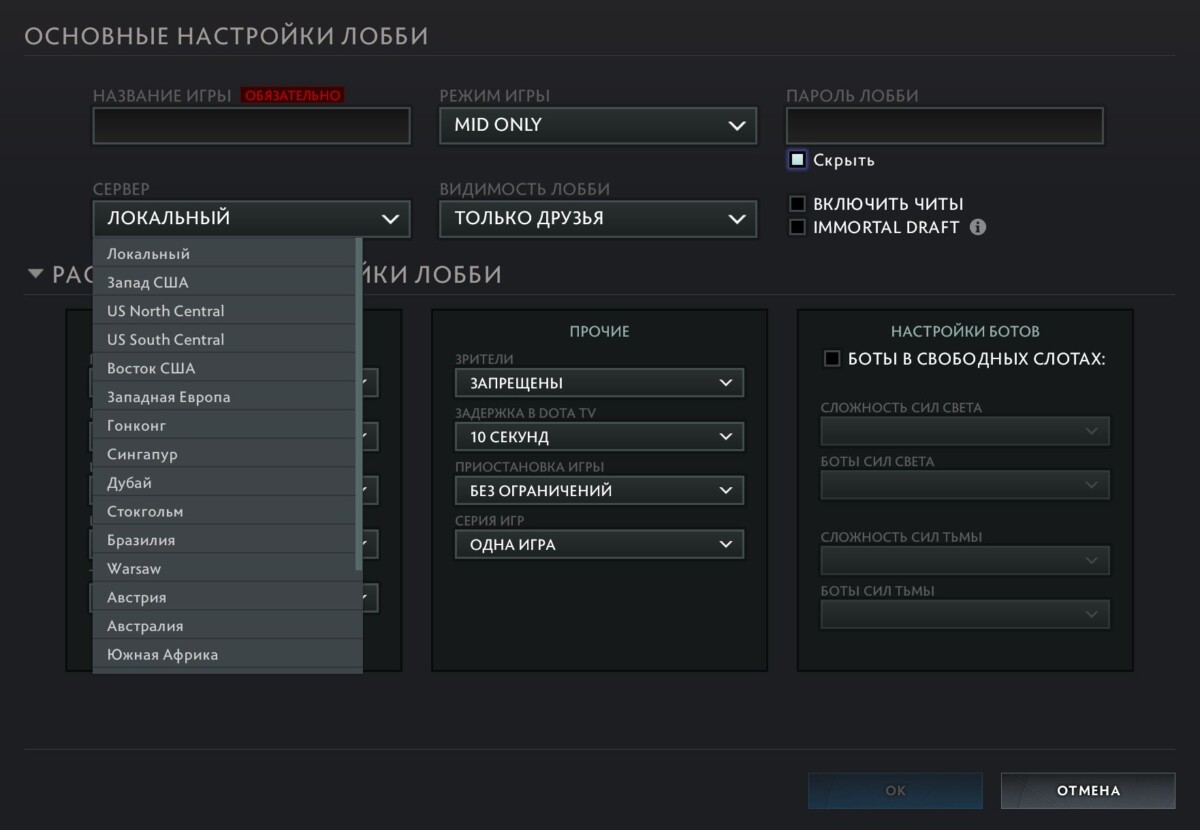Focus the НАЗВАНИЕ ИГРЫ input field

(251, 126)
